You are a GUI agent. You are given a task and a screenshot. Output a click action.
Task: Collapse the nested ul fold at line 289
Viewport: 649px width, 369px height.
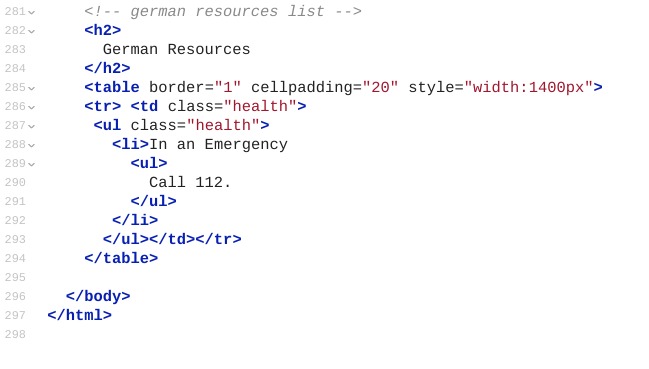click(x=31, y=164)
